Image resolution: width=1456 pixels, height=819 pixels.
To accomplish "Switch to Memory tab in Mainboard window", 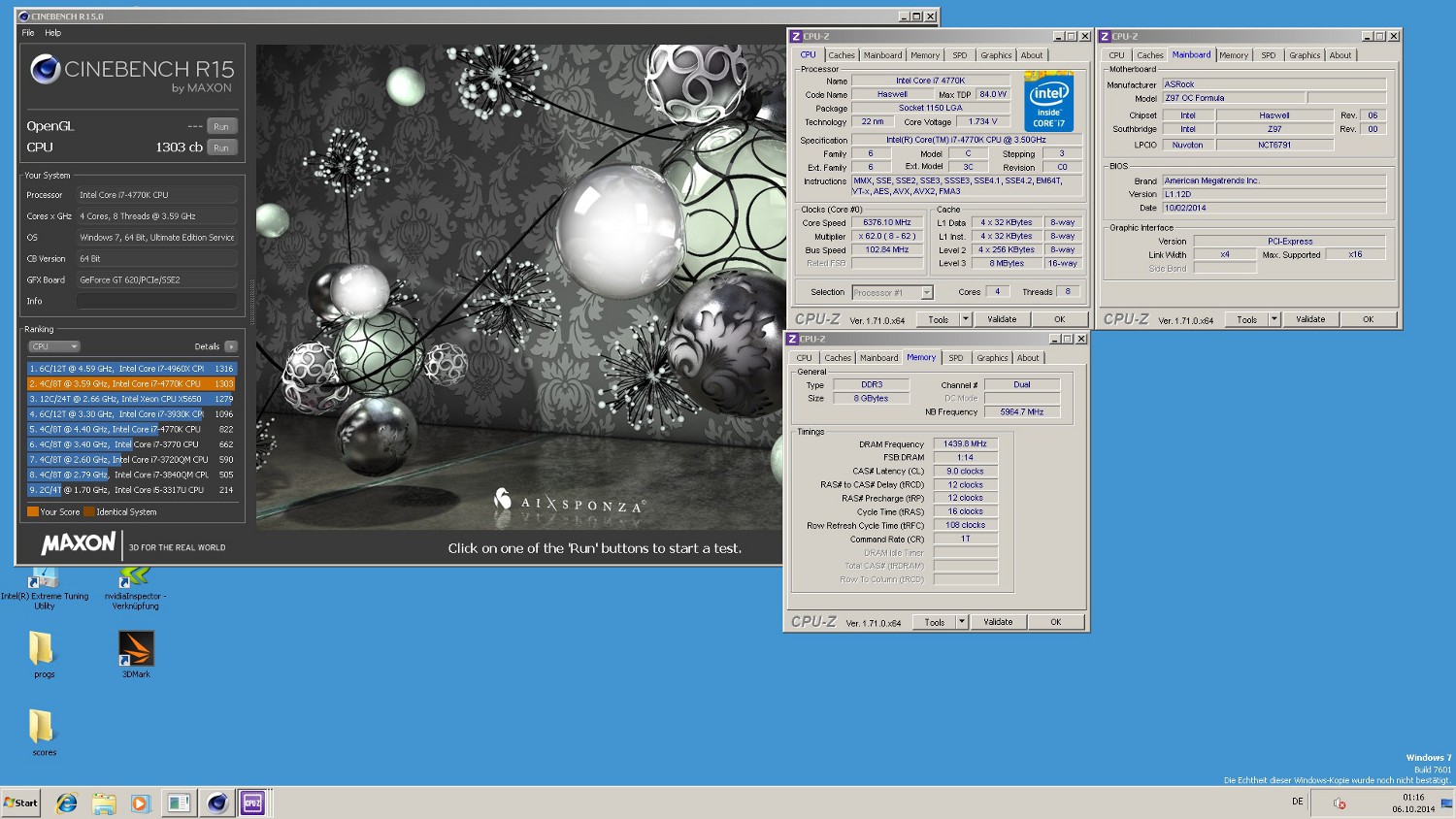I will (x=1234, y=55).
